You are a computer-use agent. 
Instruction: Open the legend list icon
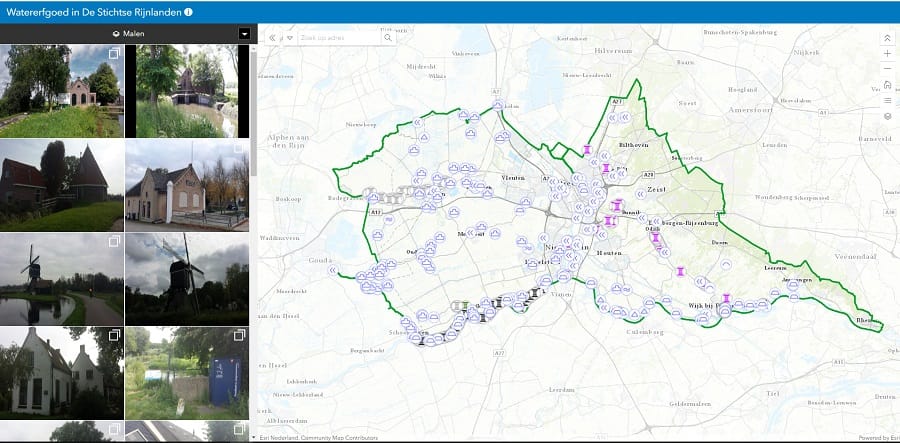(x=887, y=100)
